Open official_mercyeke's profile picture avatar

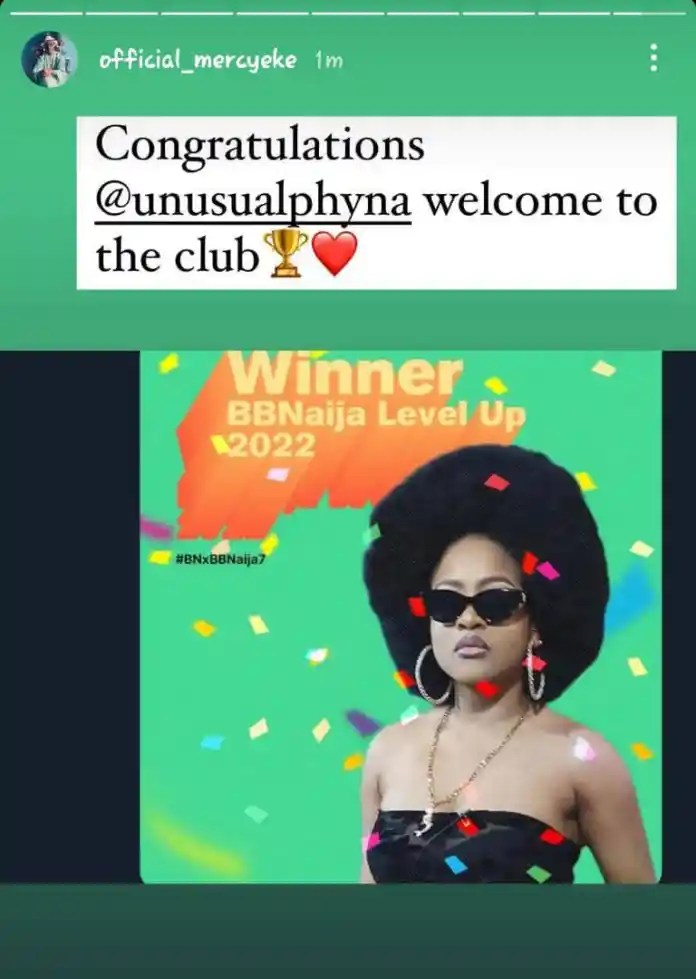point(49,59)
